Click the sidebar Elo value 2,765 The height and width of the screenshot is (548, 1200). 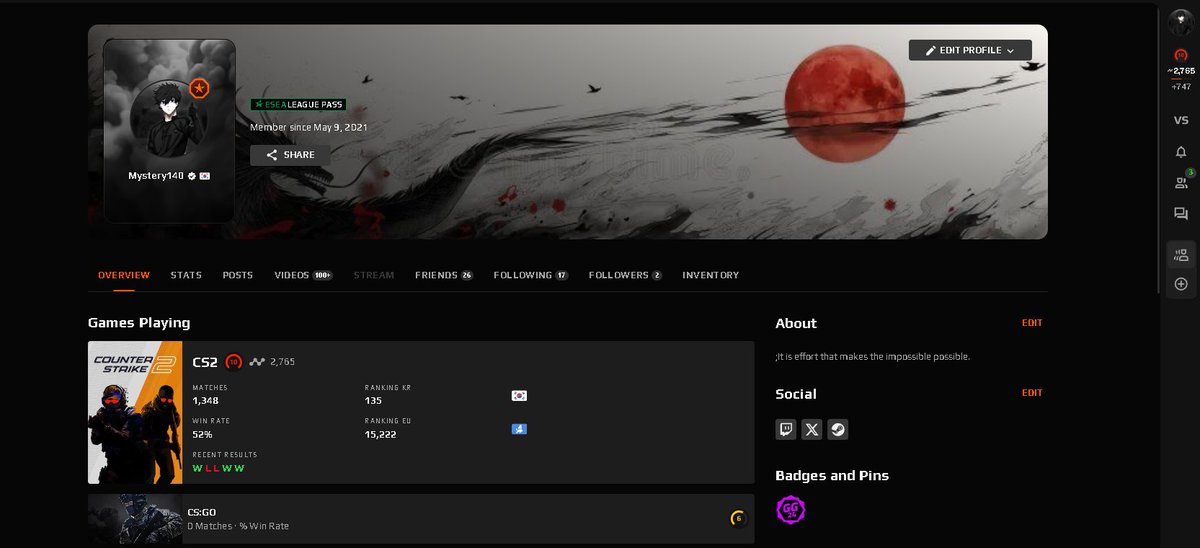(1181, 71)
